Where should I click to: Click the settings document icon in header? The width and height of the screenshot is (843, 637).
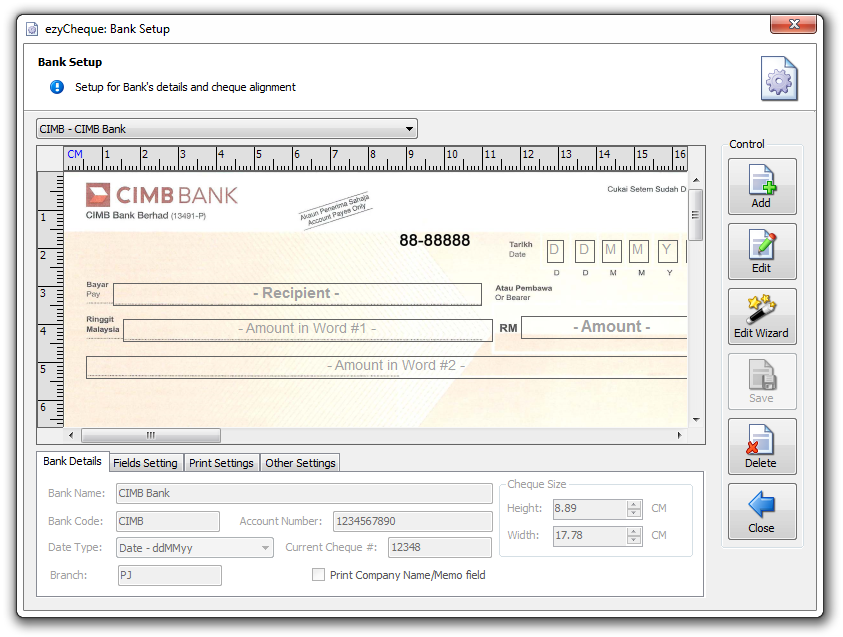point(779,78)
